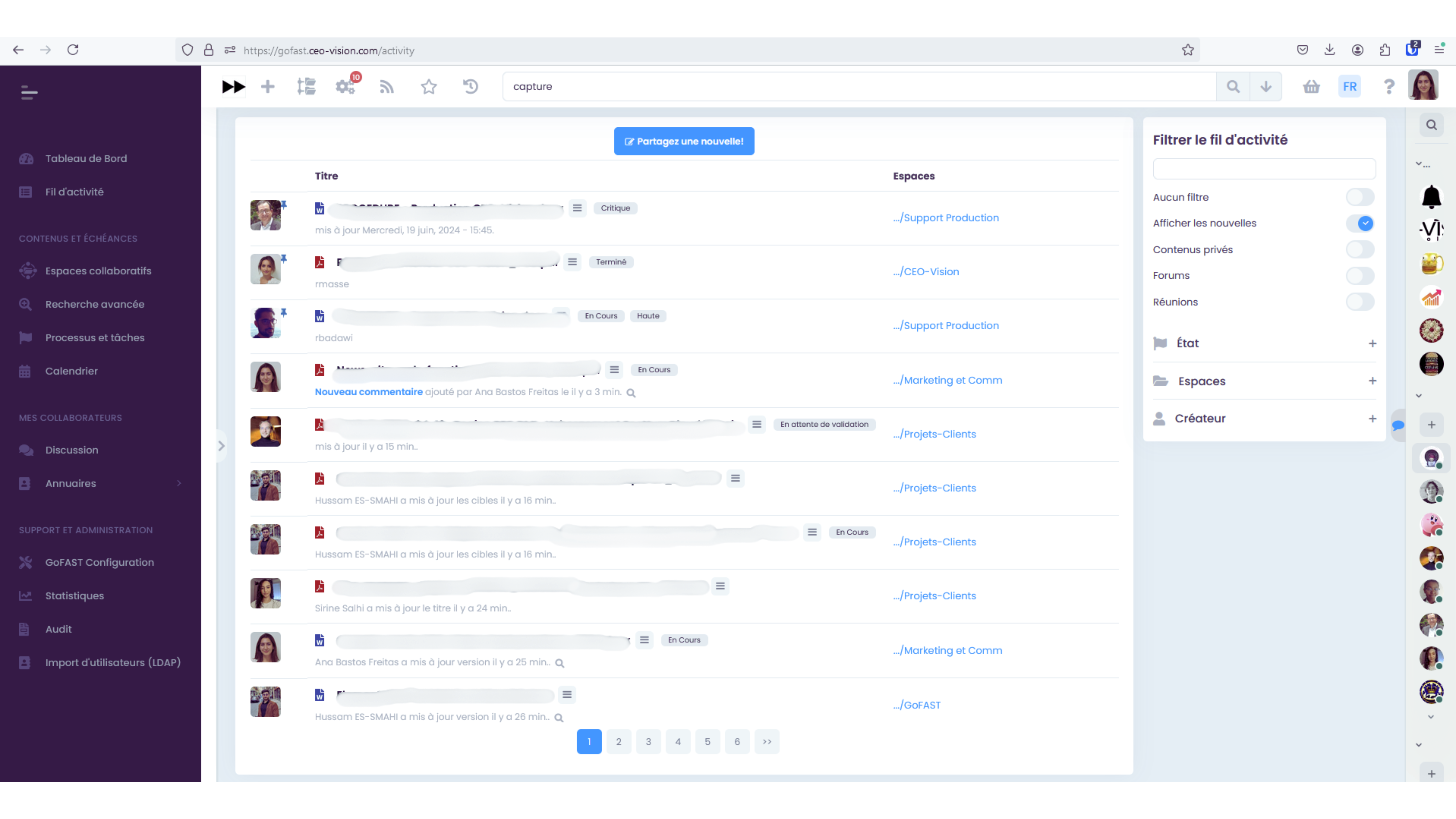
Task: Turn on the Contenus privés toggle
Action: click(1360, 249)
